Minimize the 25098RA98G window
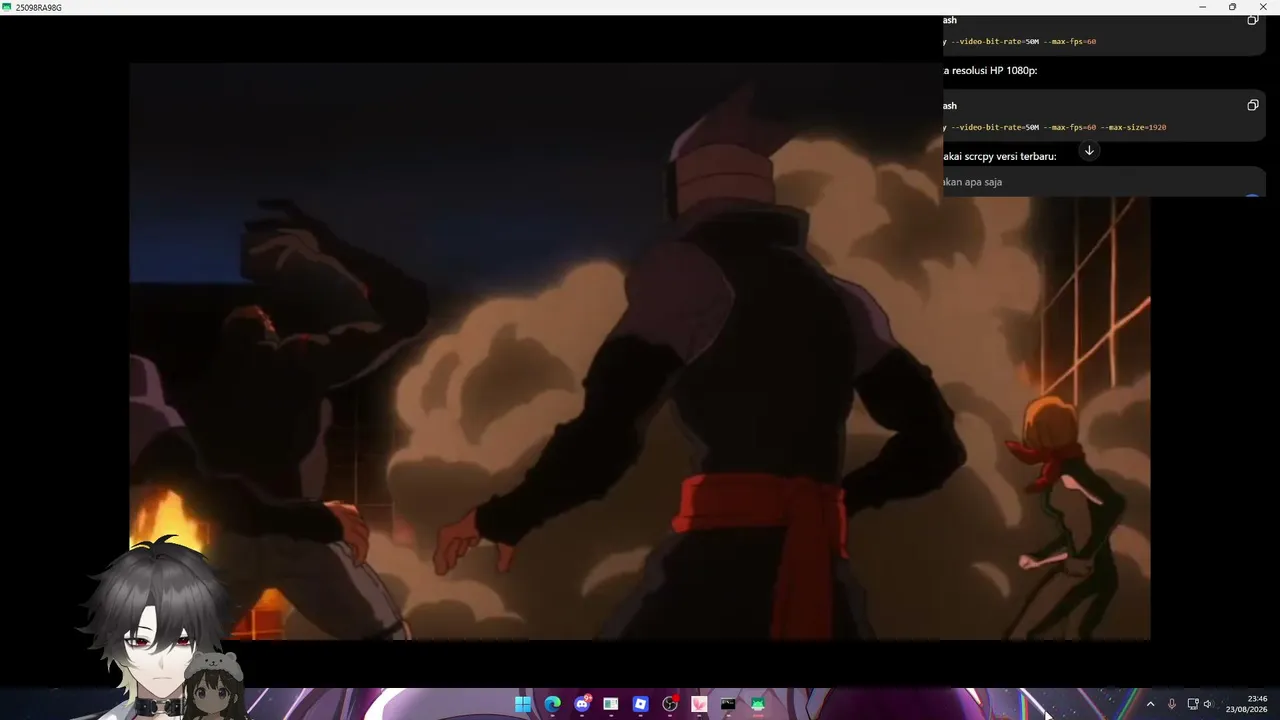Screen dimensions: 1280x720 (1203, 7)
